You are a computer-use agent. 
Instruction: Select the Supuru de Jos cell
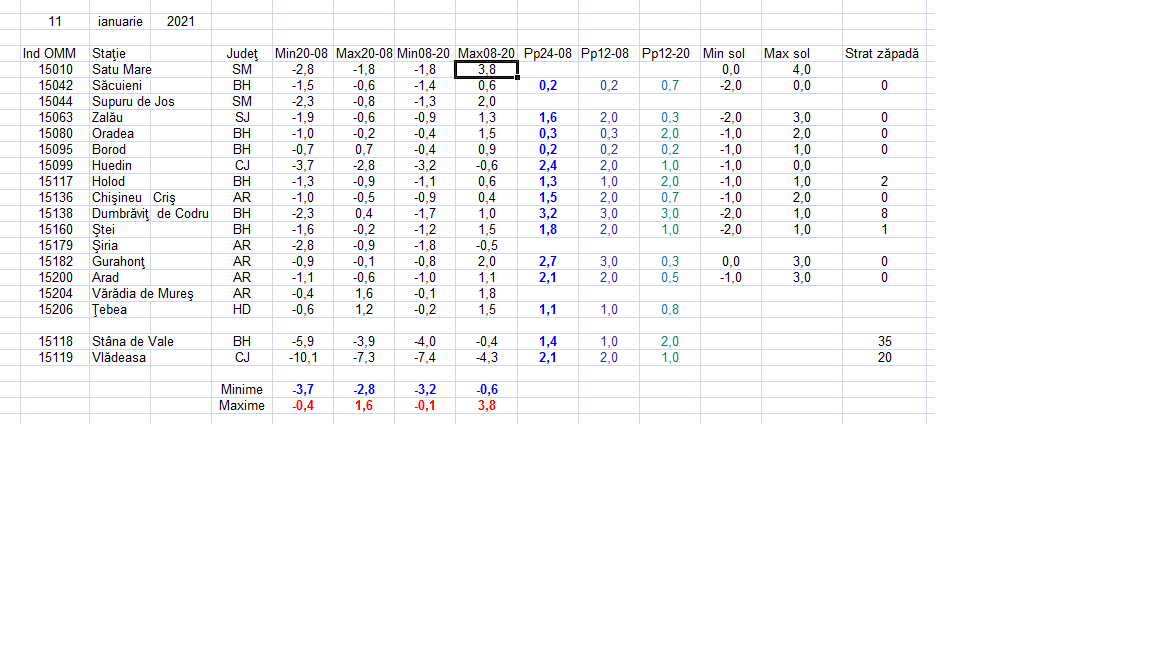pos(133,101)
